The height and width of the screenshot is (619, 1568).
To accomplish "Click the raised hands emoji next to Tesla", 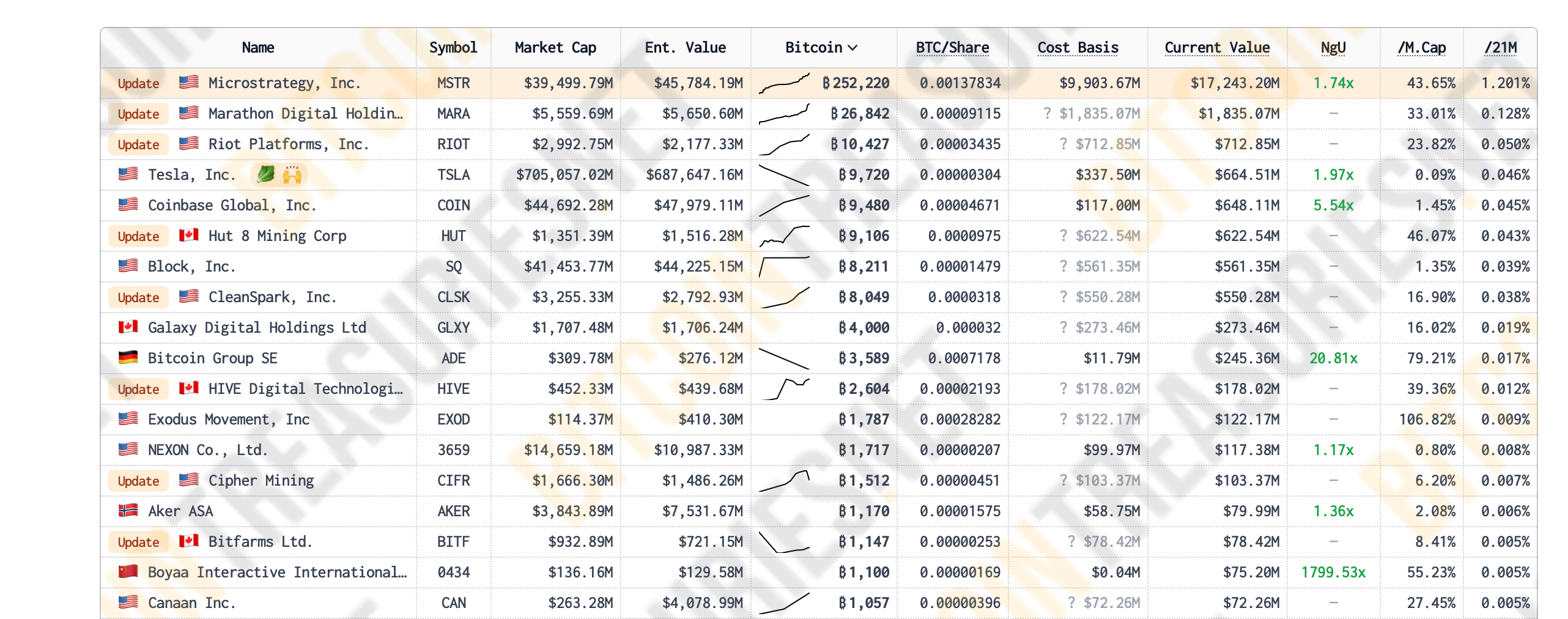I will [292, 174].
